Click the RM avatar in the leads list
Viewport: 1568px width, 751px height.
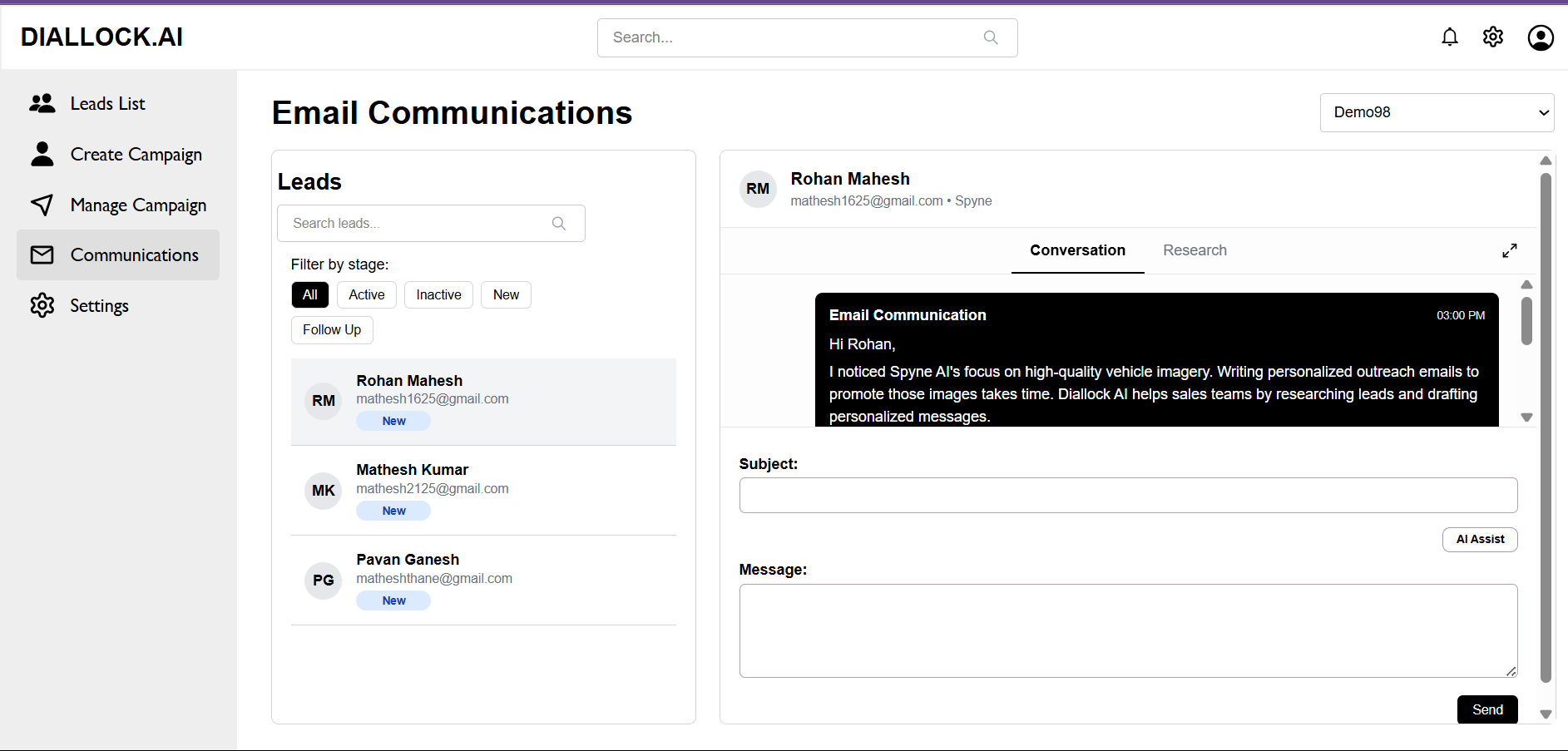point(324,401)
